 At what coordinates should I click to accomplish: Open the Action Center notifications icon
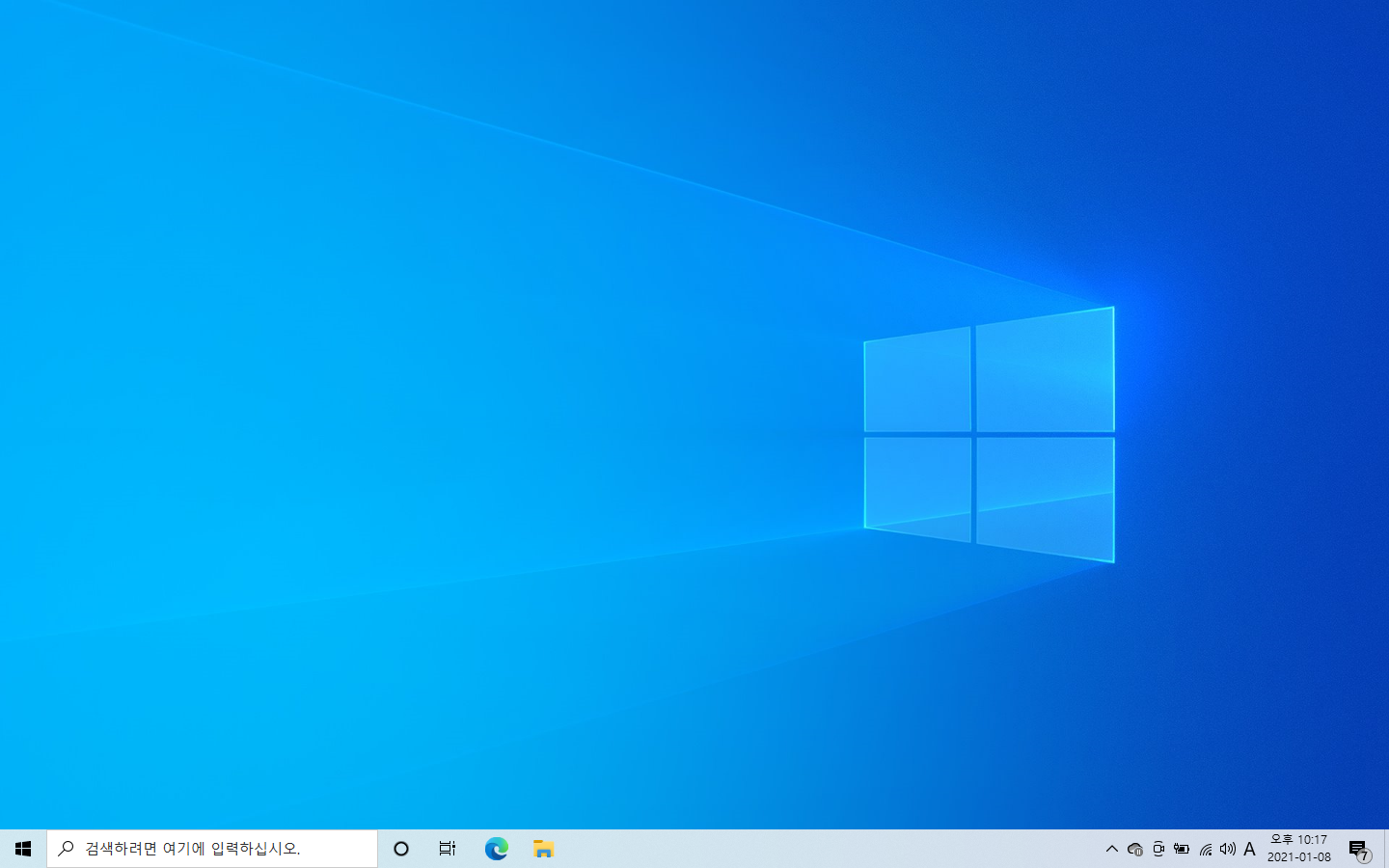point(1359,850)
